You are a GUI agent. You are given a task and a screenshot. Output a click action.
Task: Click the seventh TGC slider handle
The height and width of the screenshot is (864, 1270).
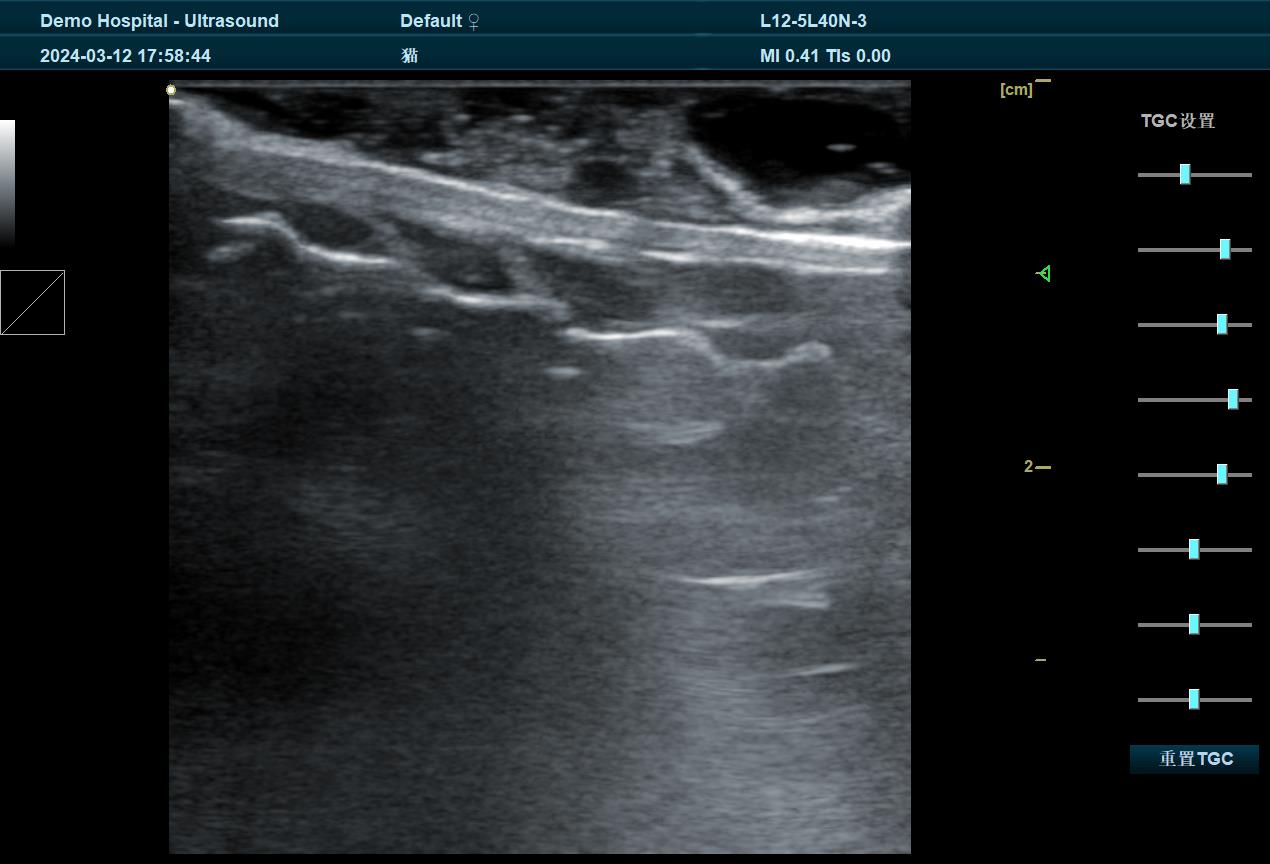click(1194, 624)
